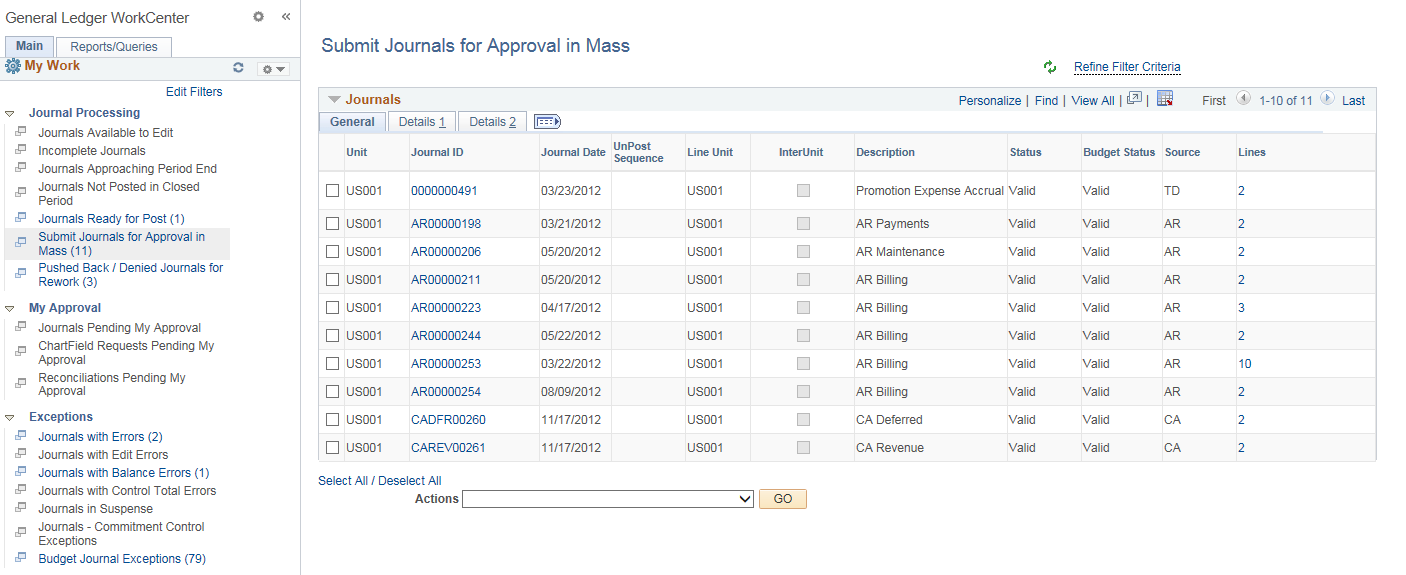Jump to Last page of Journals grid
This screenshot has height=575, width=1406.
(x=1353, y=101)
